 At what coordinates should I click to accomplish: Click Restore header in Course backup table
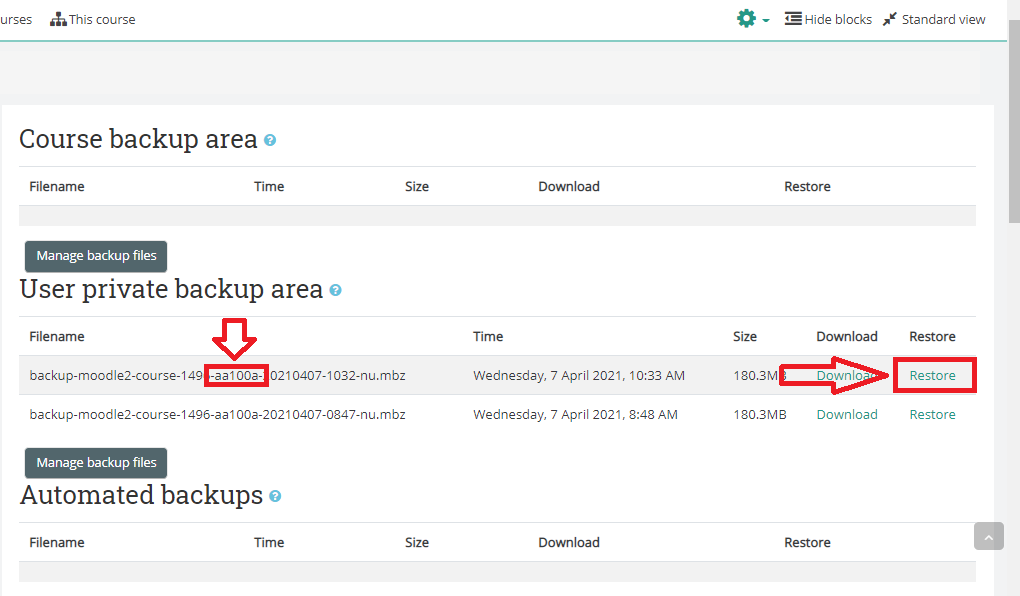click(x=807, y=187)
